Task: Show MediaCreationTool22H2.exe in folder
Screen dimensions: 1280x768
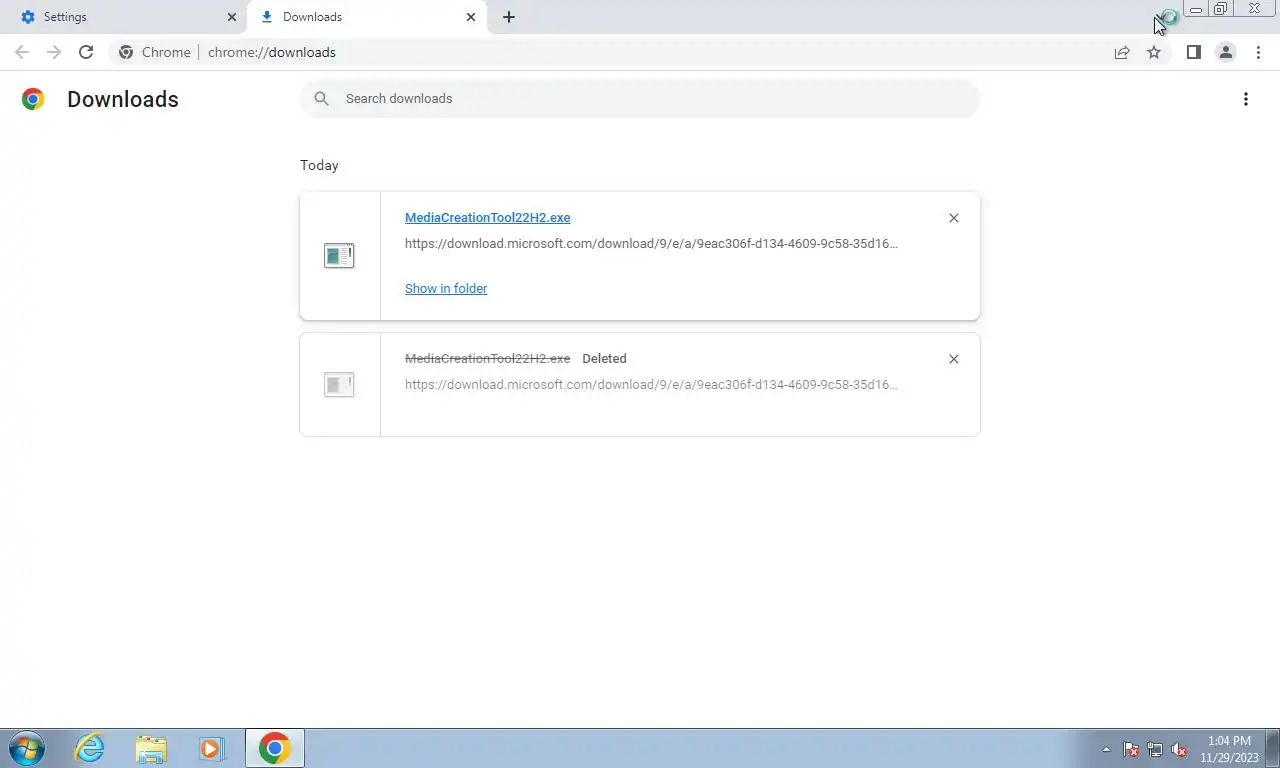Action: [446, 288]
